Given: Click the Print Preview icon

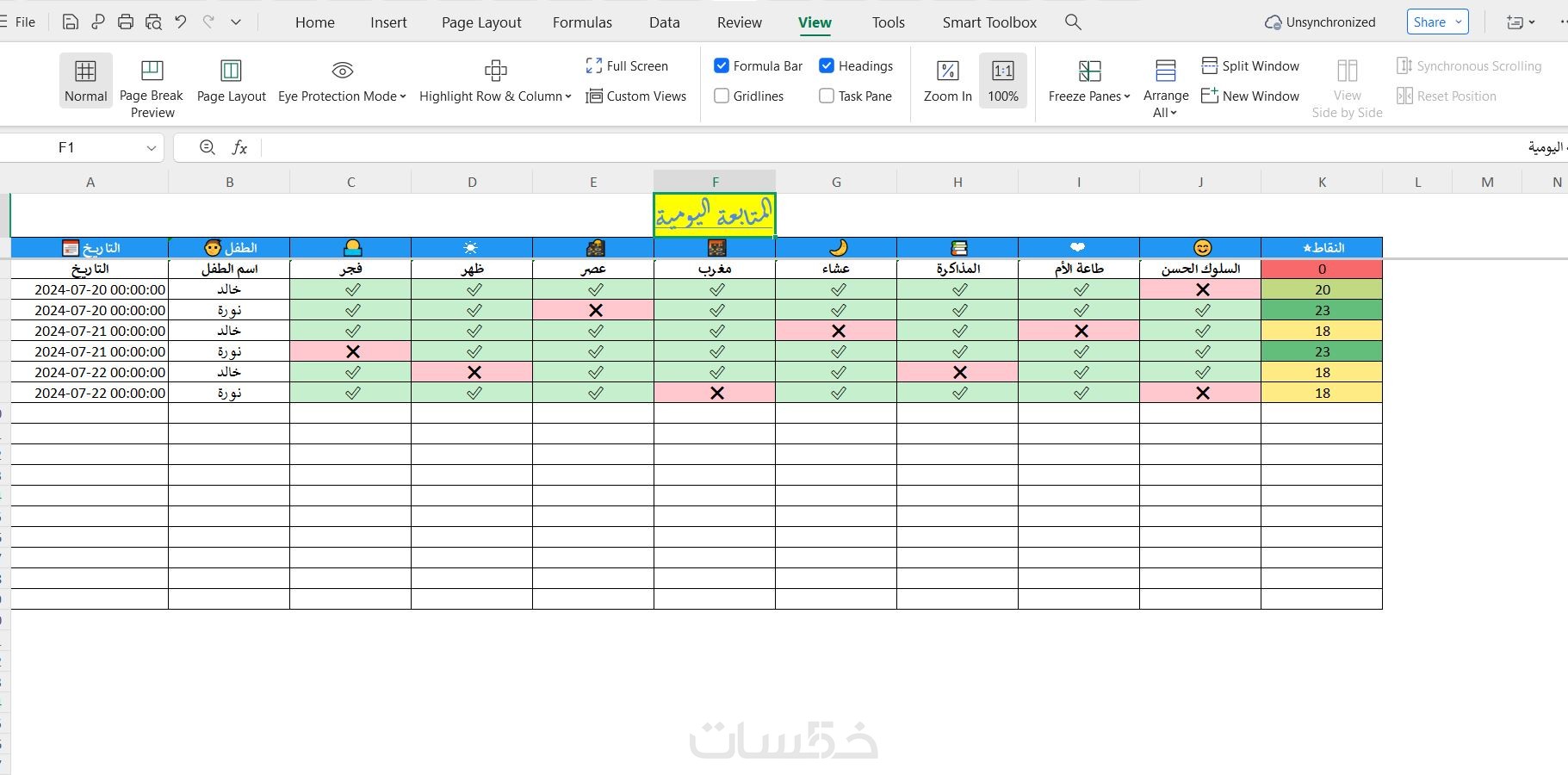Looking at the screenshot, I should [153, 22].
